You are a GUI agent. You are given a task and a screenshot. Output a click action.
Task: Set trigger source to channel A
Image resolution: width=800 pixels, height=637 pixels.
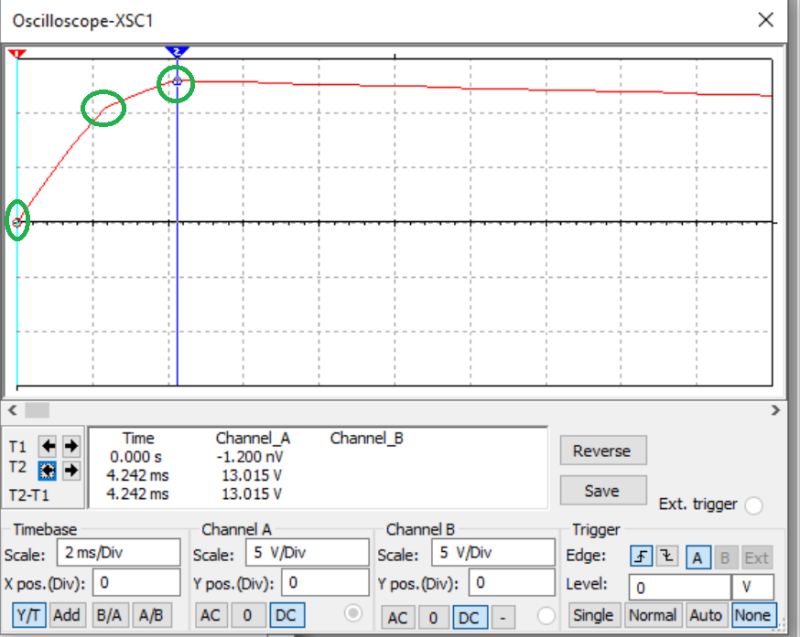point(696,557)
